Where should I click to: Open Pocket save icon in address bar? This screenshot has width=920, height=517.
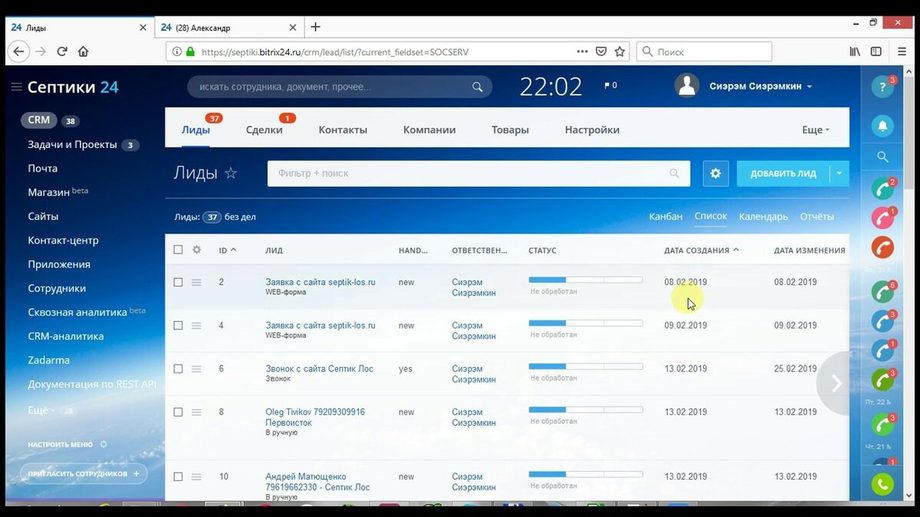click(x=601, y=52)
